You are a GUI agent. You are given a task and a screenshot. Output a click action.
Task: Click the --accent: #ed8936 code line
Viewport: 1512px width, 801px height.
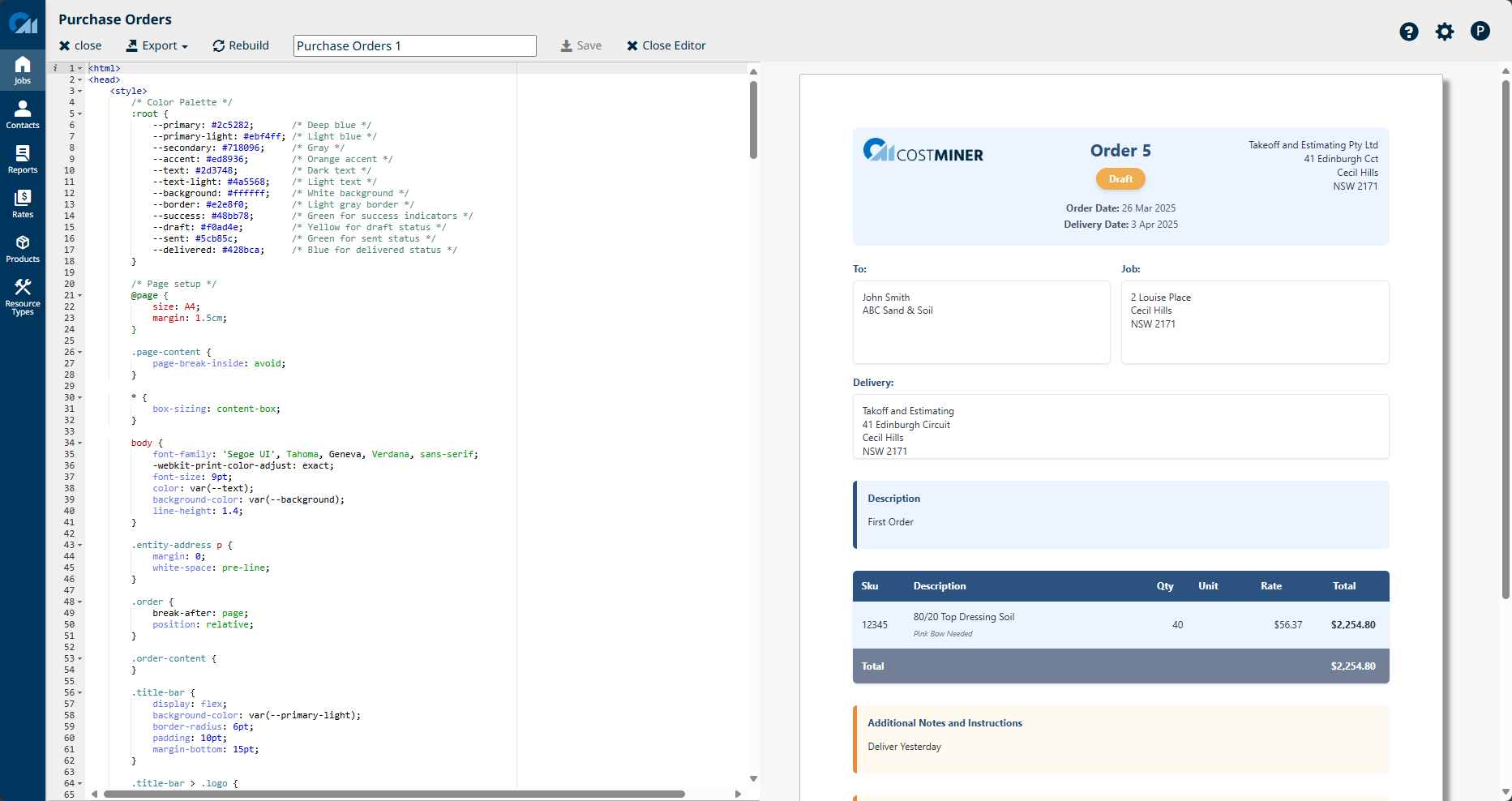tap(272, 159)
